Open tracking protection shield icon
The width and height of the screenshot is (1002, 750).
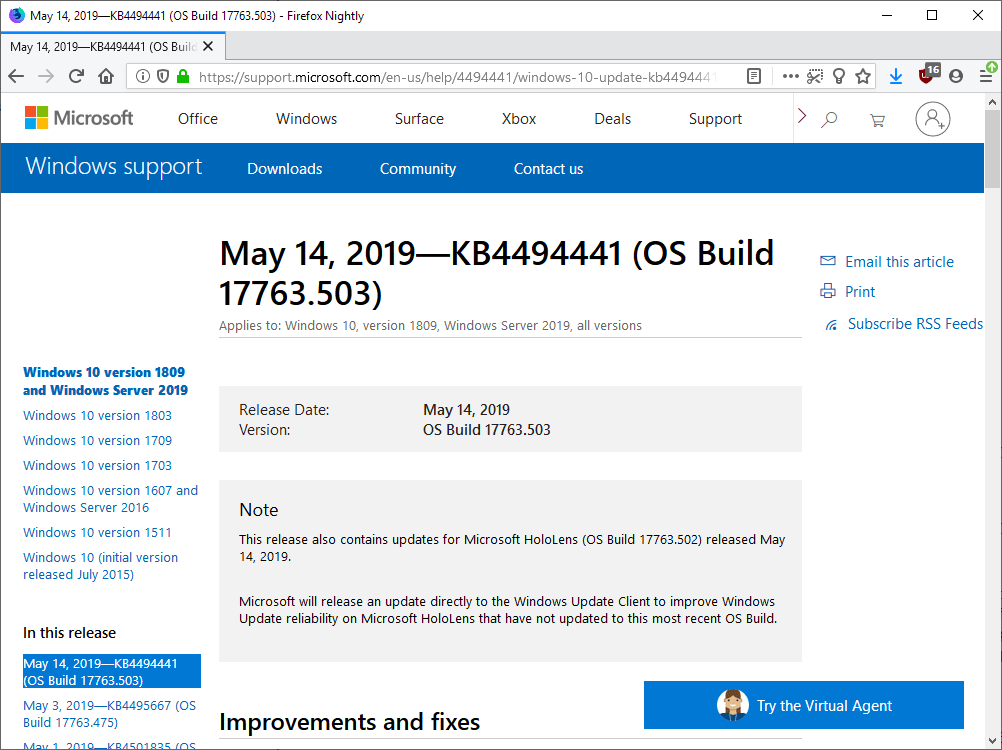coord(163,77)
